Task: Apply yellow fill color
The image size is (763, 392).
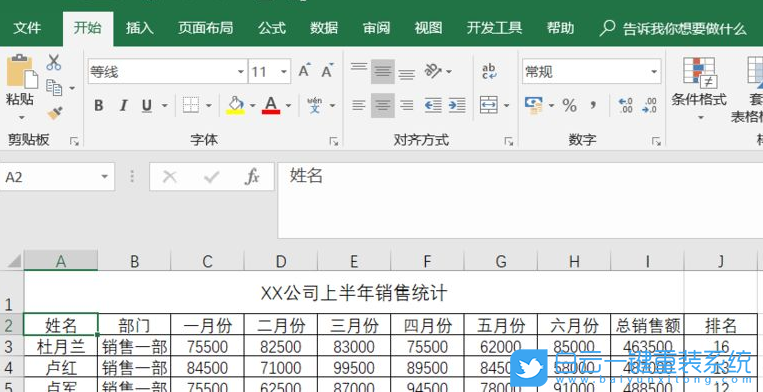Action: point(236,106)
